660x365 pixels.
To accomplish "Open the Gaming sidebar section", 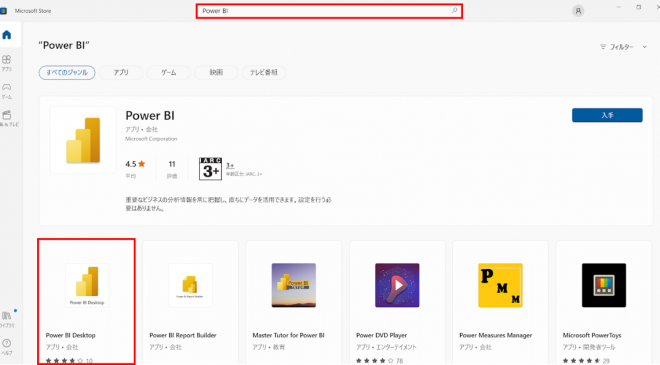I will point(6,90).
